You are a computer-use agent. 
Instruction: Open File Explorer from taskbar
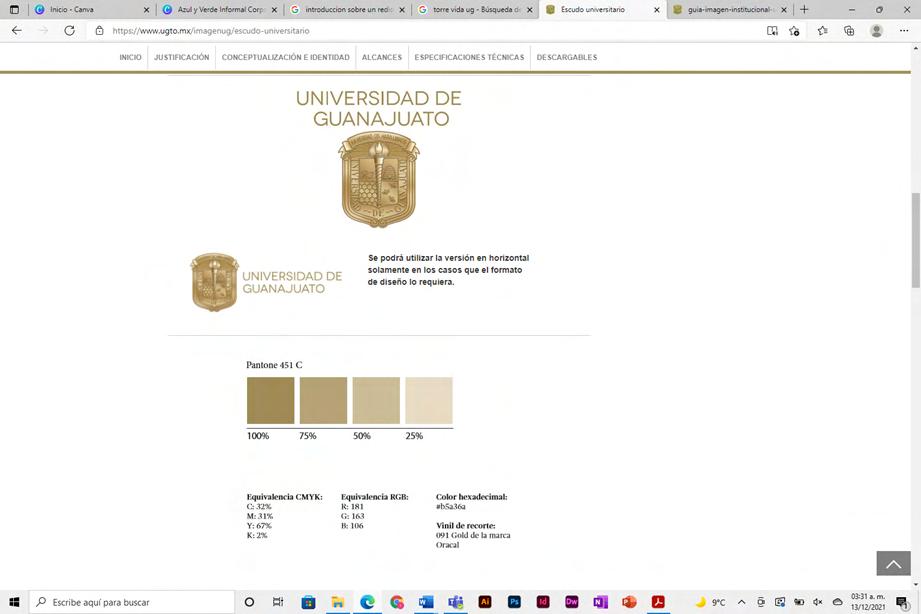[338, 602]
